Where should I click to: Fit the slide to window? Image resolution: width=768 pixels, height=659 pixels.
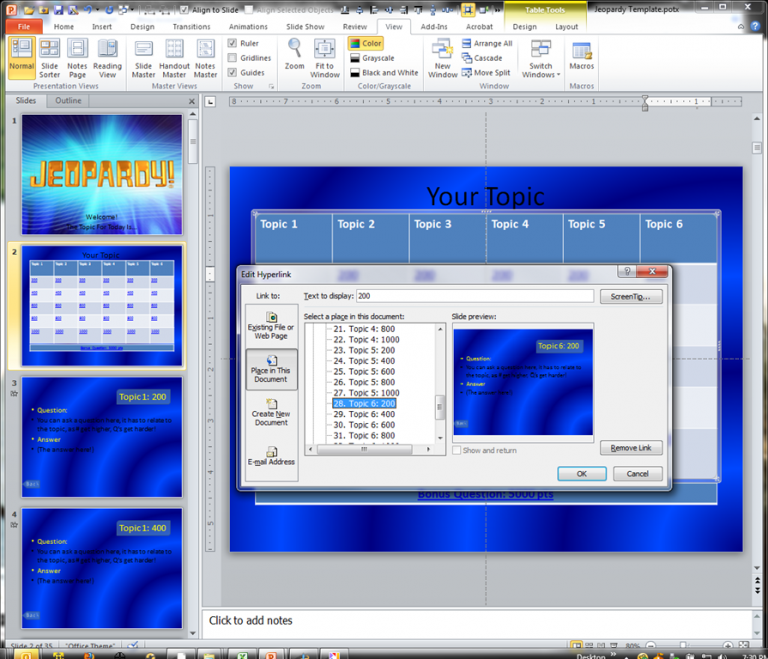point(324,58)
